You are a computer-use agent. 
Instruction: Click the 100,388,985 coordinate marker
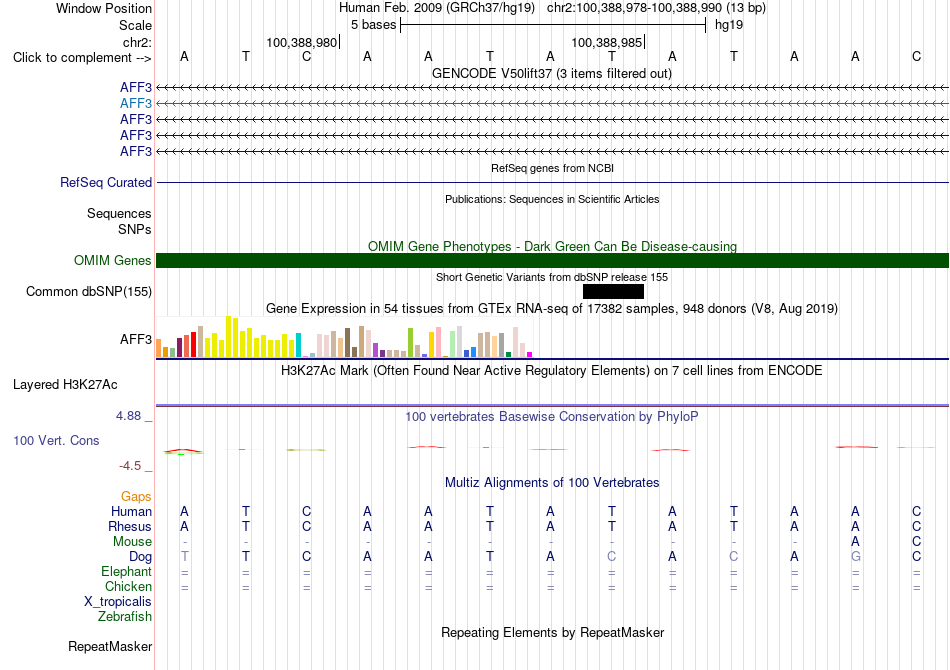(x=607, y=42)
